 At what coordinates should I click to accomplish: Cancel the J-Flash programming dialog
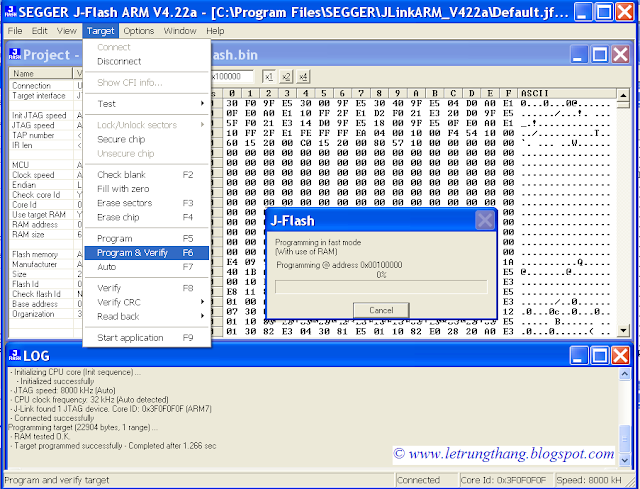tap(381, 310)
